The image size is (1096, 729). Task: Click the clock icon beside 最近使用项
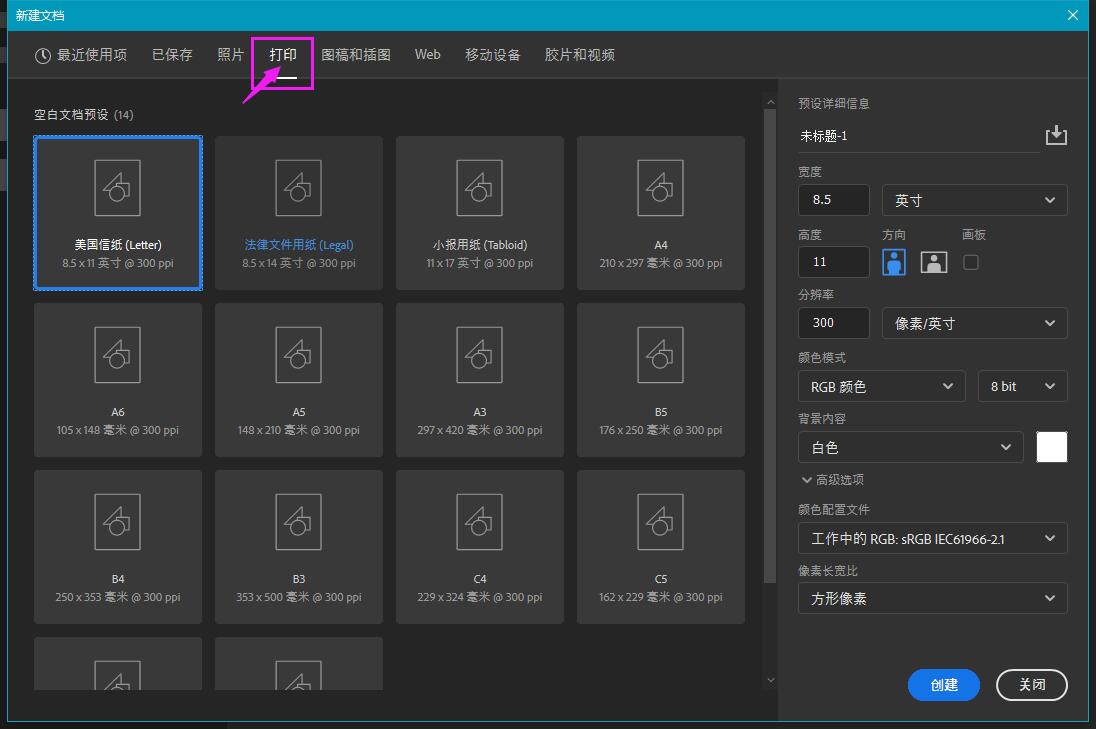pyautogui.click(x=43, y=55)
